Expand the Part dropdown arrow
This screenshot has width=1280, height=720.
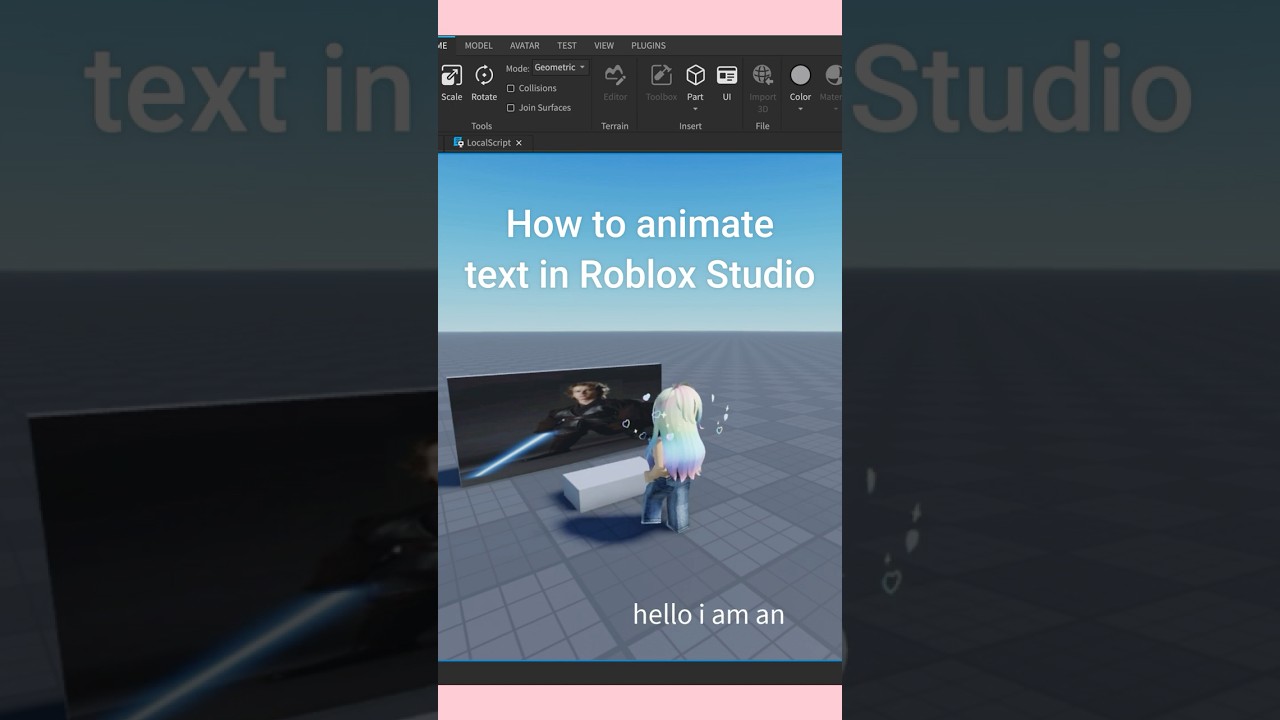[695, 108]
